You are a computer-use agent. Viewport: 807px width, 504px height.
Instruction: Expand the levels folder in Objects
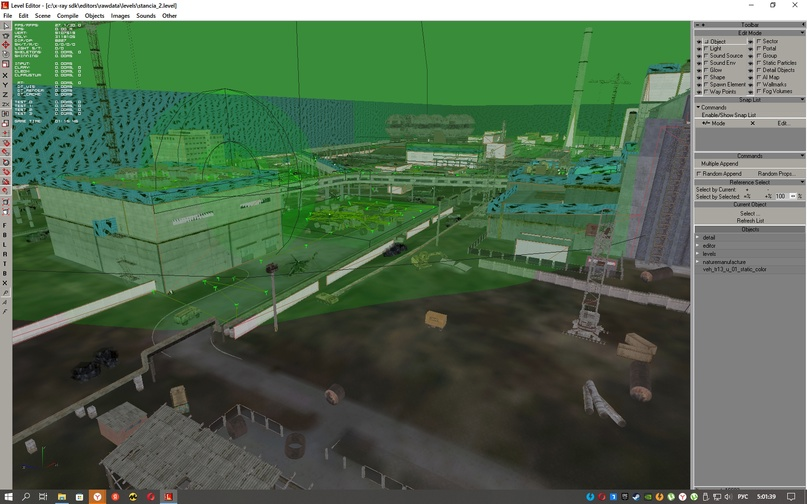click(698, 254)
